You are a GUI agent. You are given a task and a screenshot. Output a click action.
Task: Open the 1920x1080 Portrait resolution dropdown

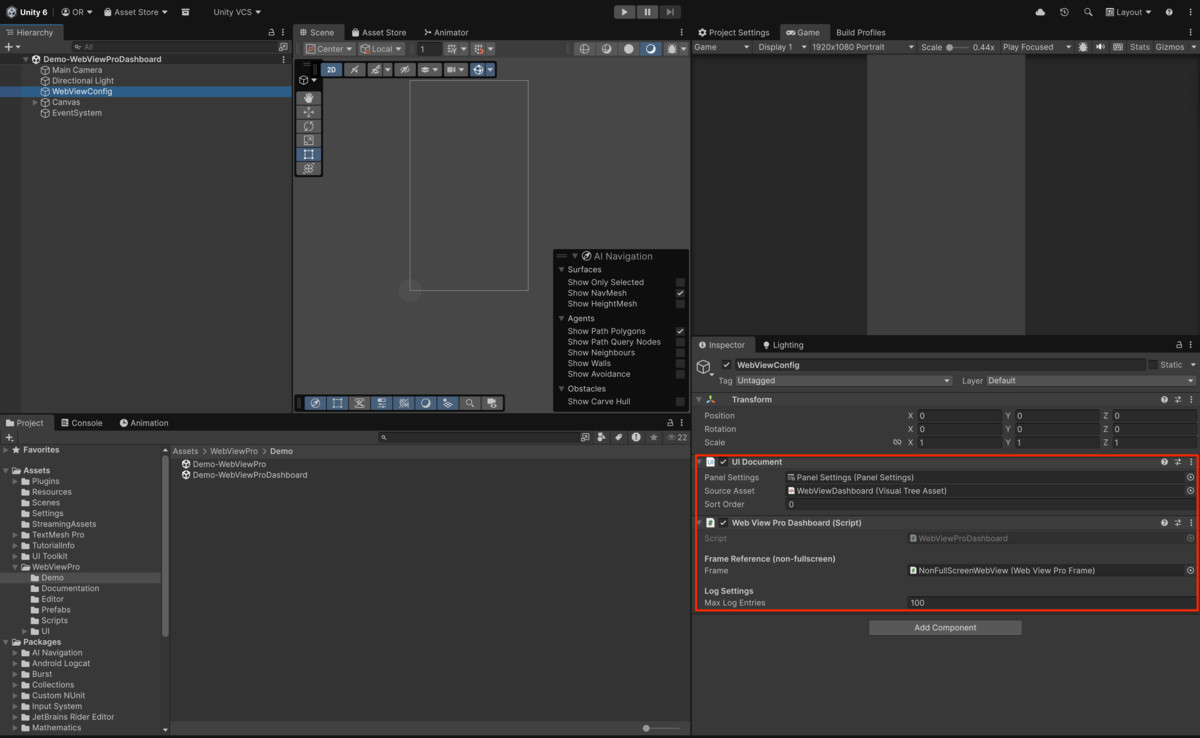[863, 47]
